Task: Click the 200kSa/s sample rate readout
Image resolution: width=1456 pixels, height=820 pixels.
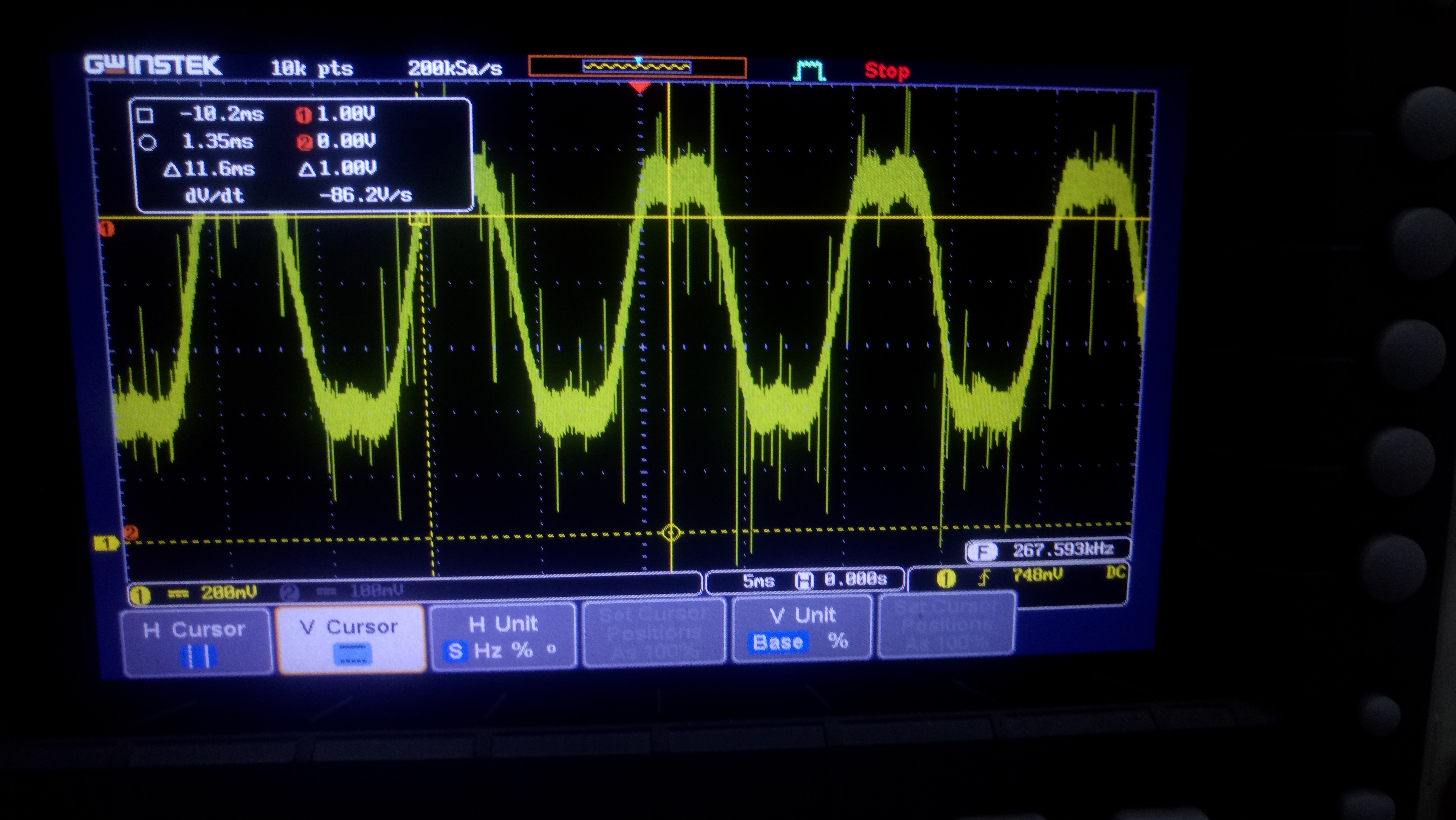Action: point(456,69)
